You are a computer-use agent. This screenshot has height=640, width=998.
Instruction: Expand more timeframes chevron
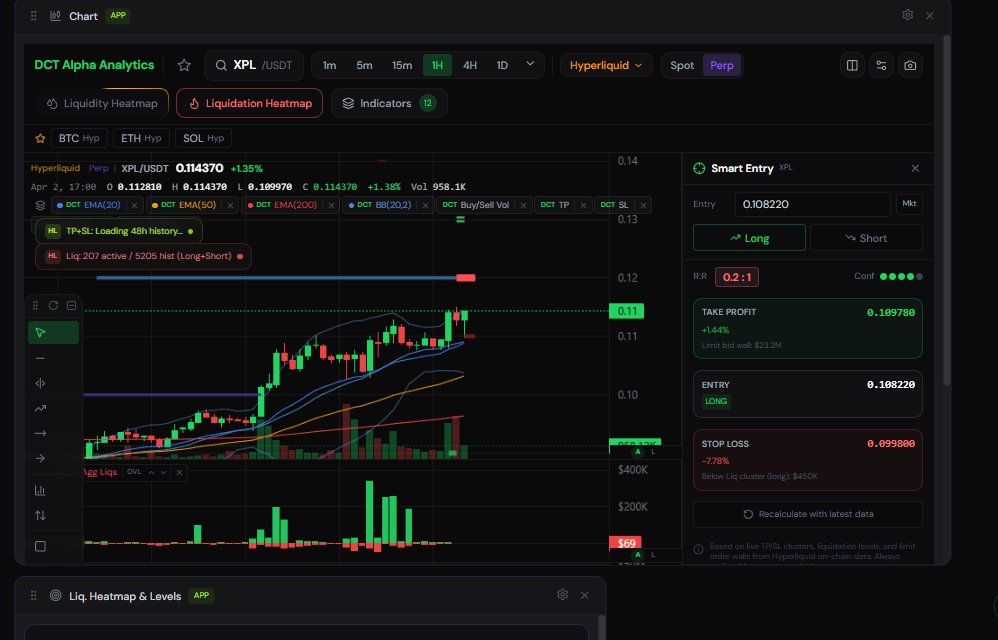[x=530, y=64]
